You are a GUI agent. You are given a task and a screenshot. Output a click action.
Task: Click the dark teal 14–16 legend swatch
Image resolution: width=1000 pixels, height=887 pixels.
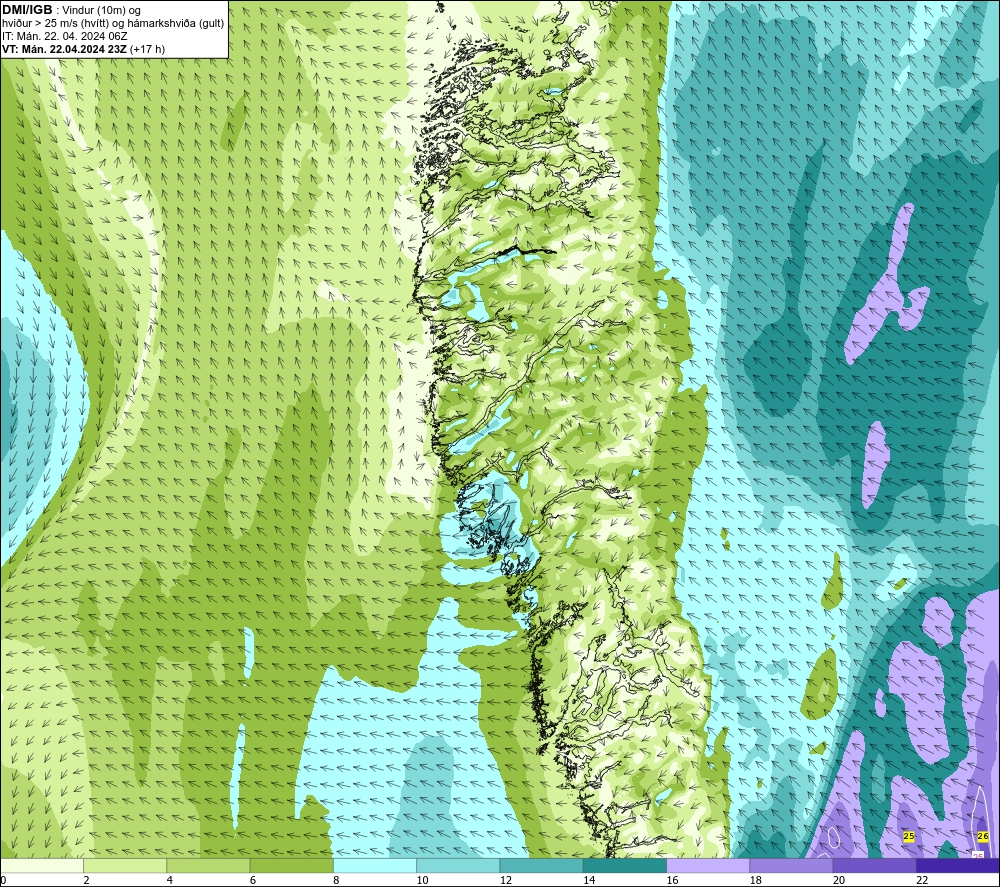[625, 865]
